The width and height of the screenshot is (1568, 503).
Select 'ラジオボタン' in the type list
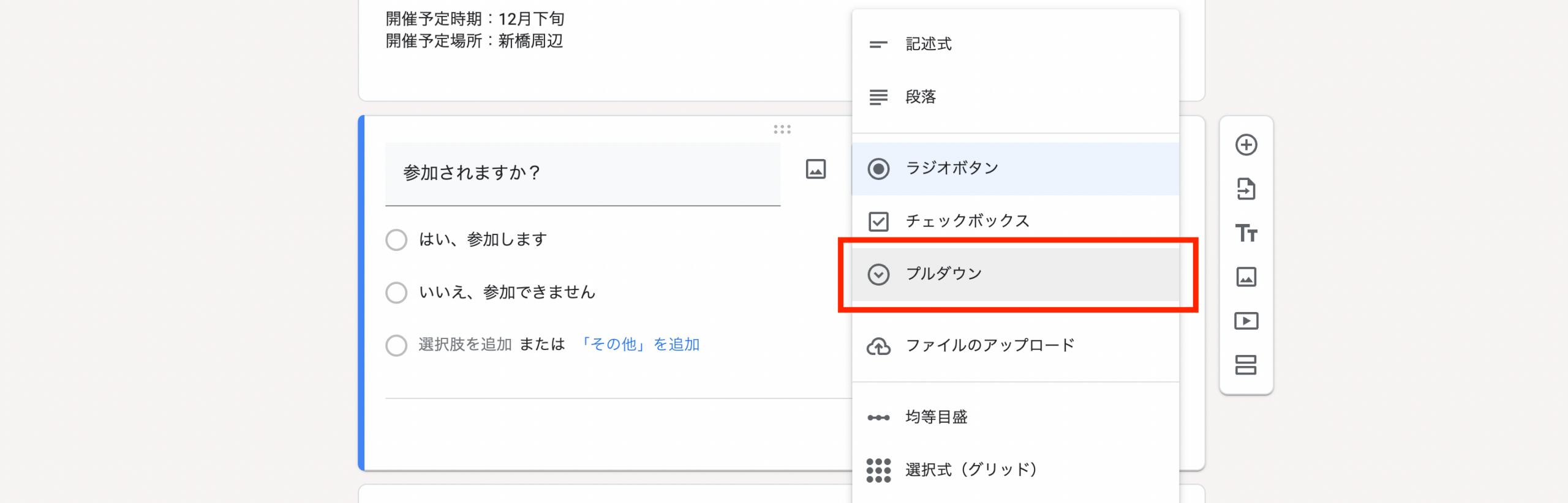coord(952,168)
